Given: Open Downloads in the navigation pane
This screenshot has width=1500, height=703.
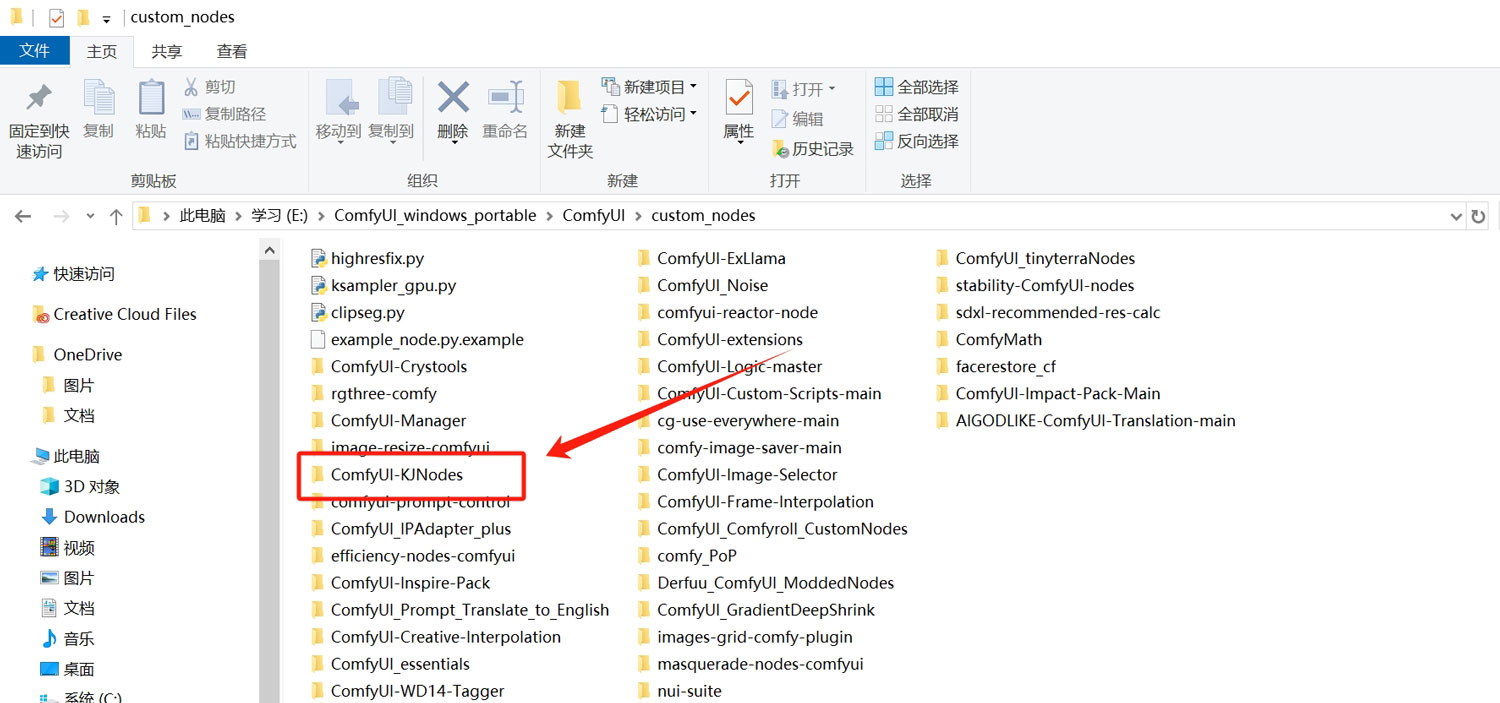Looking at the screenshot, I should click(x=93, y=517).
